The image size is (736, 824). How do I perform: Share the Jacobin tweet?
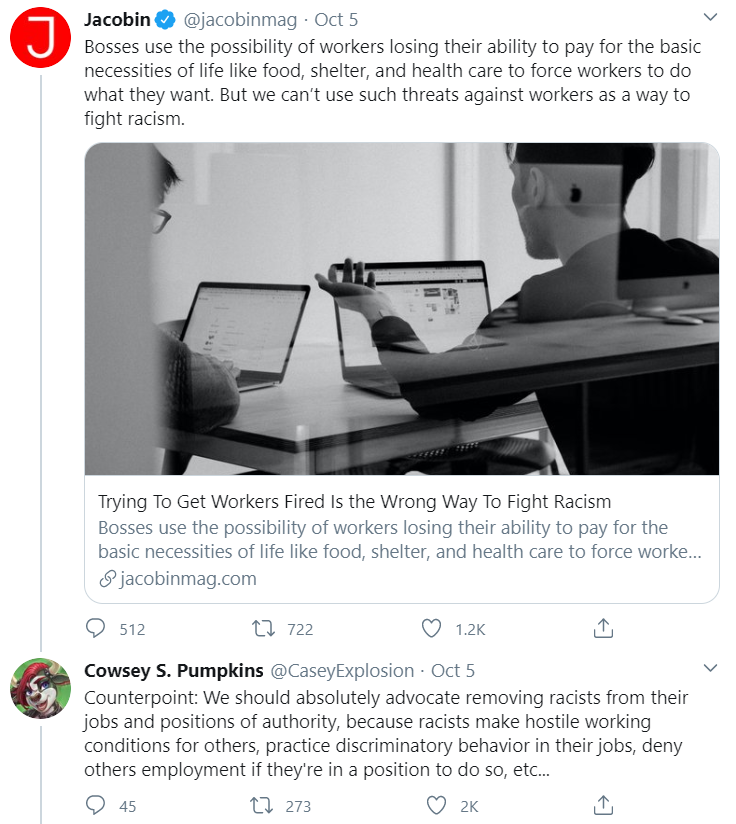tap(603, 627)
